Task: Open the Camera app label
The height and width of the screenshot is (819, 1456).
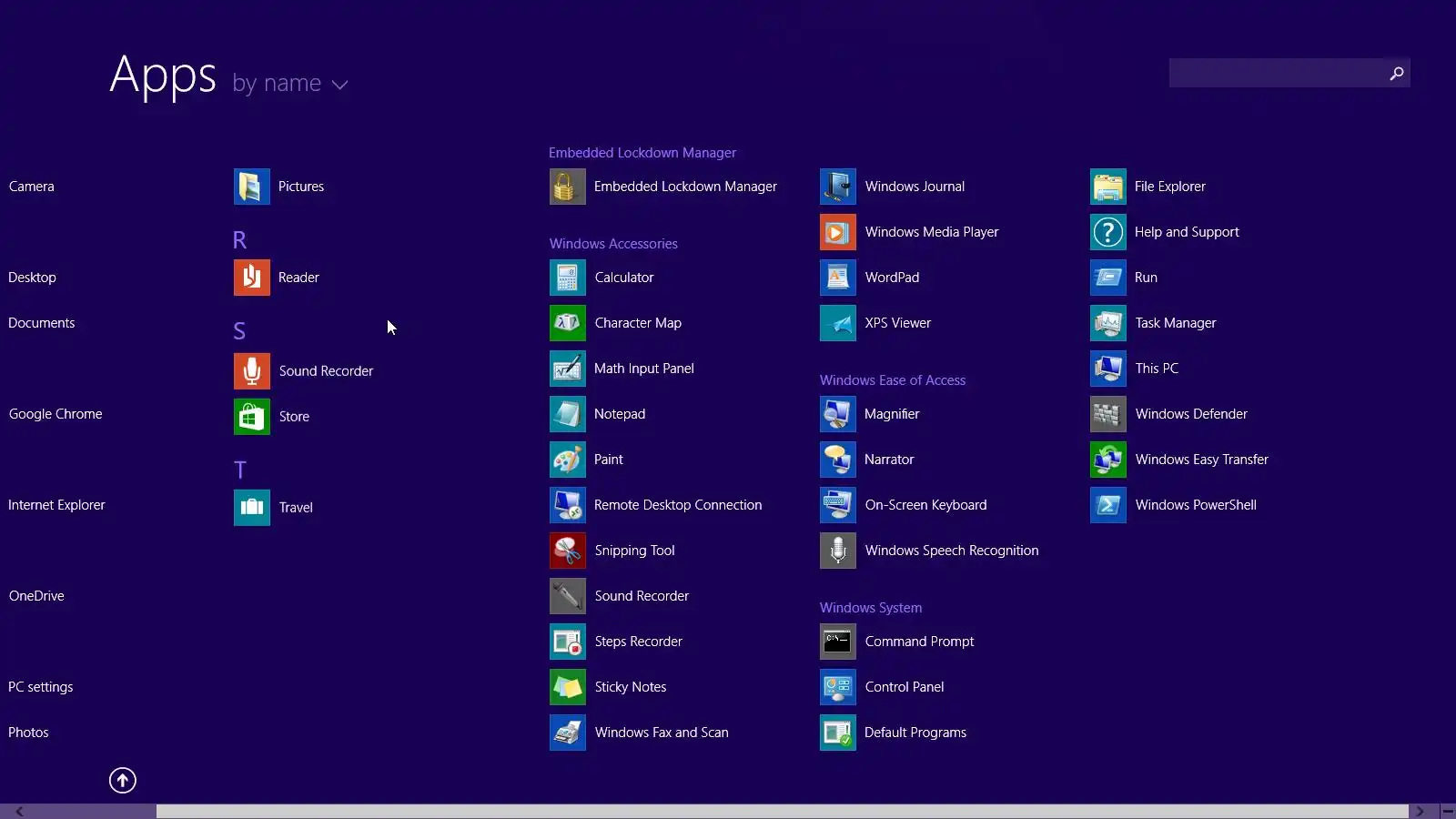Action: pyautogui.click(x=32, y=187)
